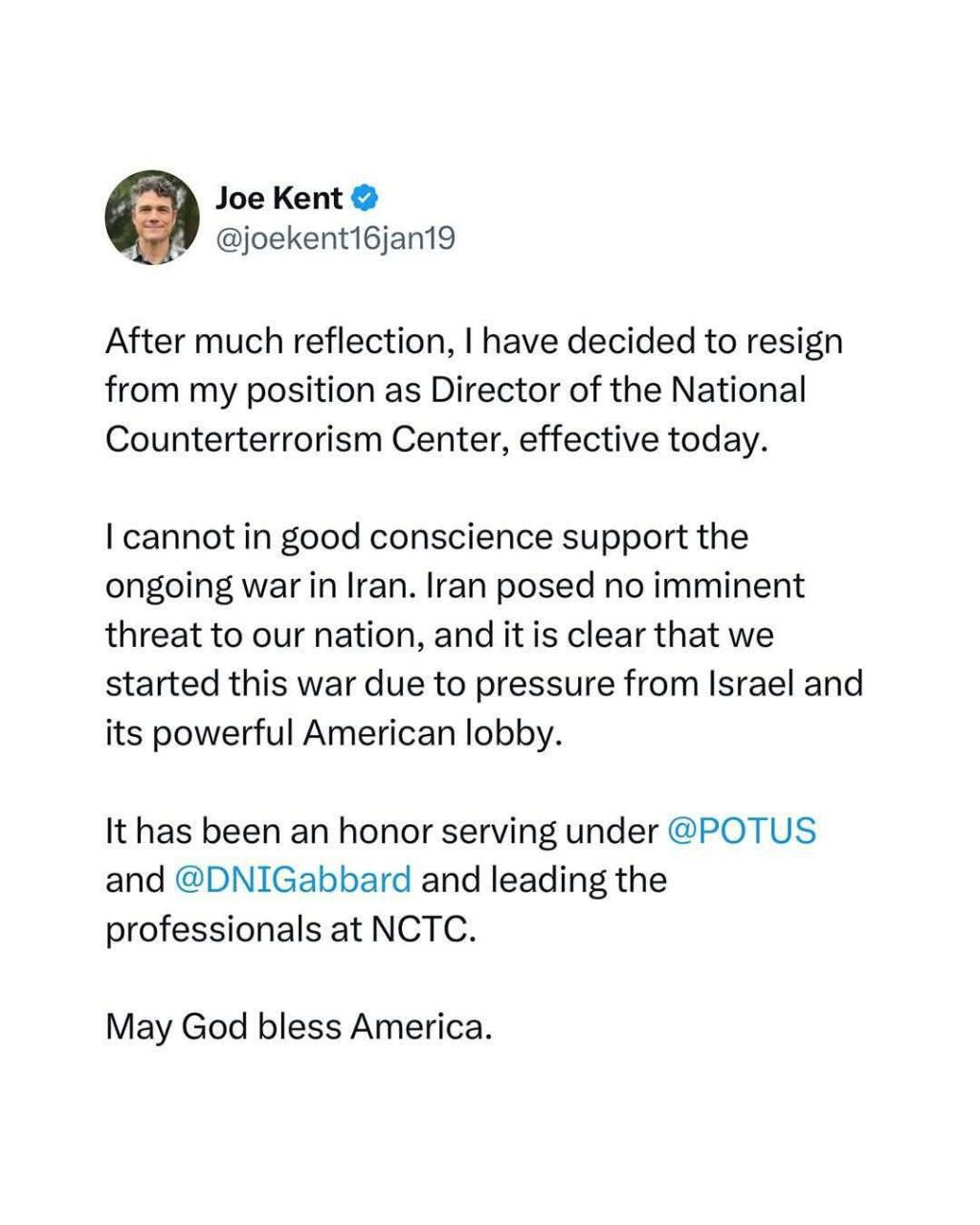Image resolution: width=980 pixels, height=1225 pixels.
Task: Click the @joekent16jan19 handle
Action: (335, 238)
